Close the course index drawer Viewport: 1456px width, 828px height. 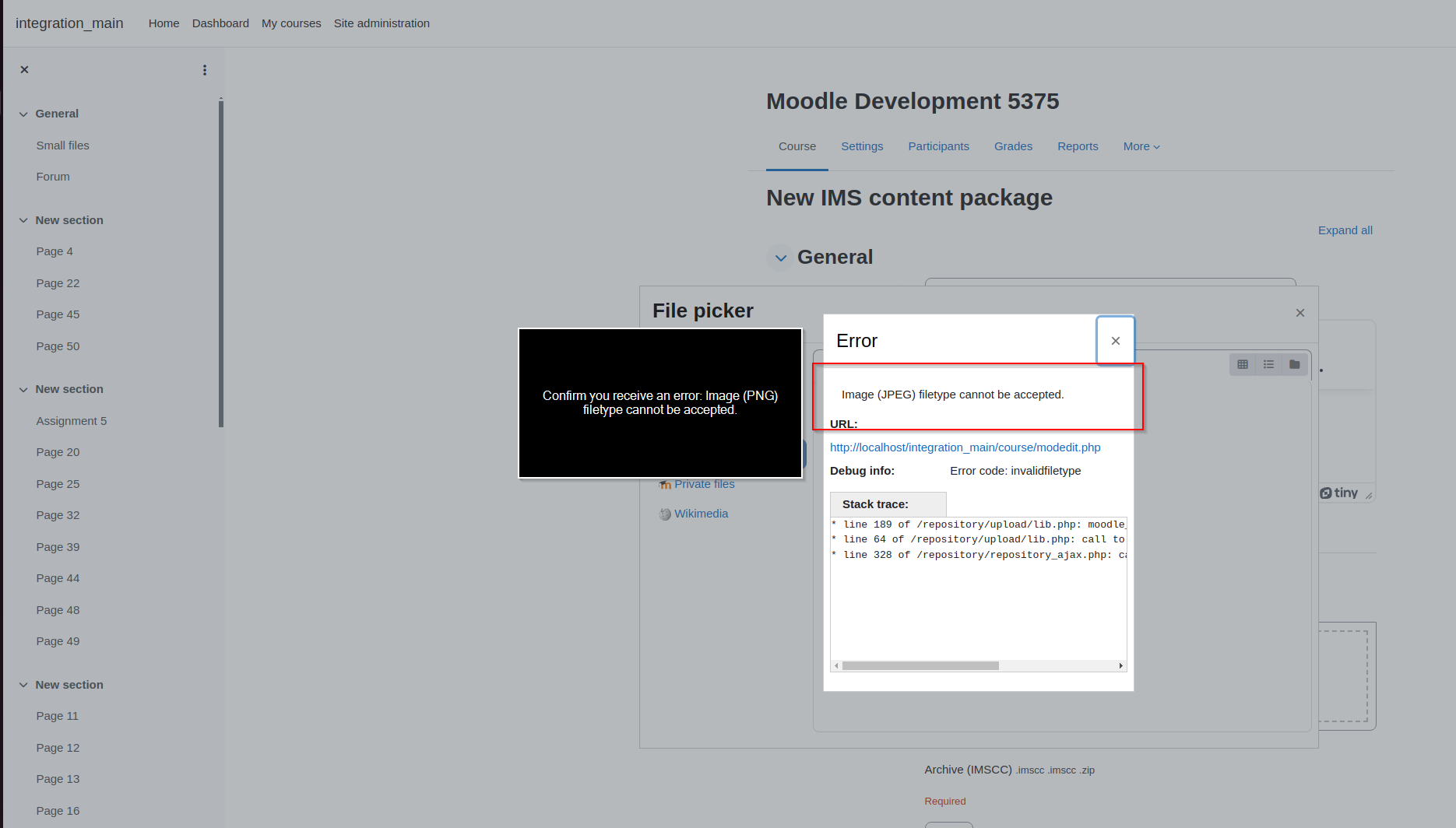(24, 70)
